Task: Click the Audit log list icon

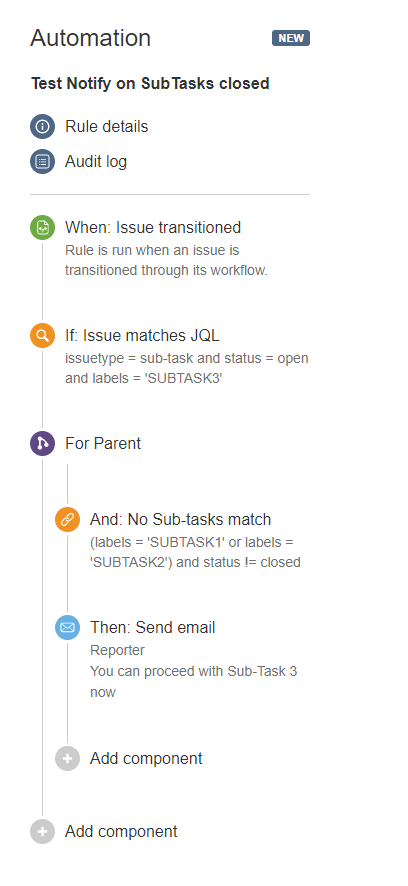Action: pyautogui.click(x=42, y=162)
